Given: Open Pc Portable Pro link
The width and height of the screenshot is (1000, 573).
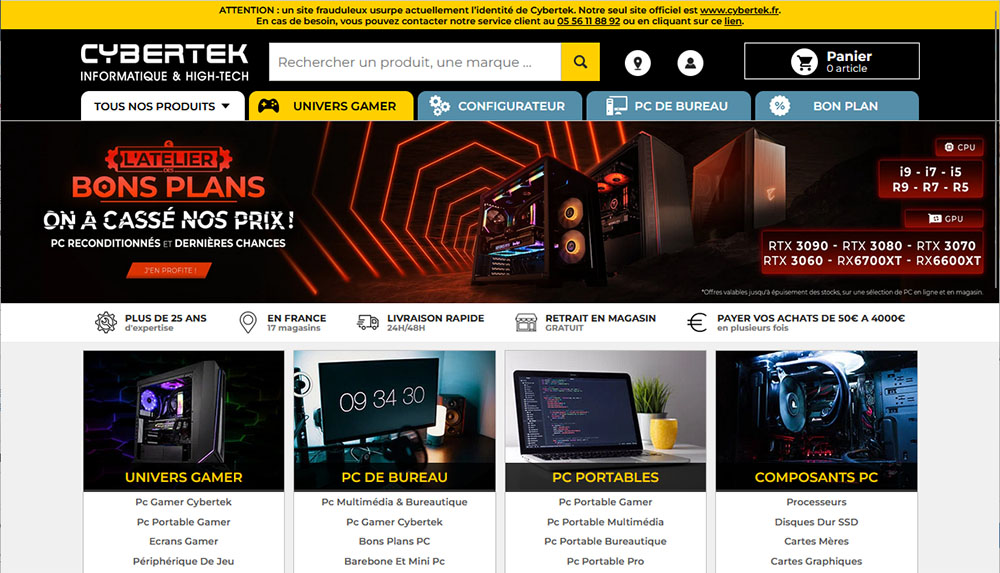Looking at the screenshot, I should tap(605, 562).
